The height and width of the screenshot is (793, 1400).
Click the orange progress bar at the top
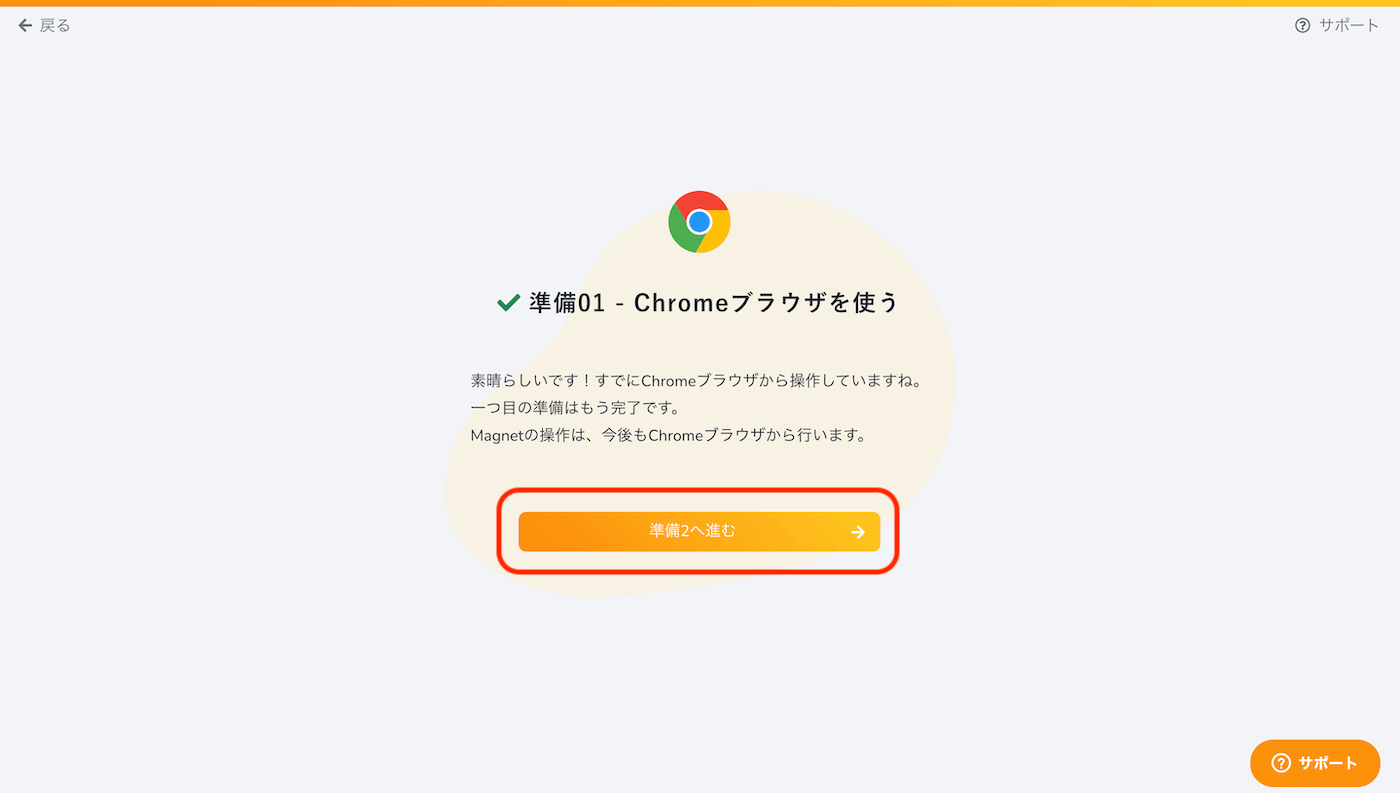point(700,3)
